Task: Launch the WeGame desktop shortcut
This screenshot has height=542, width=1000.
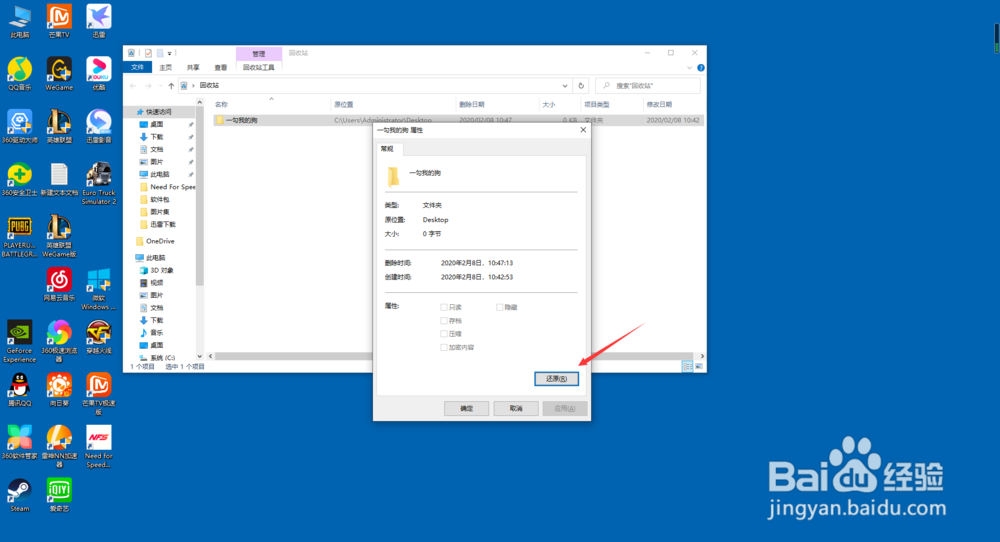Action: [59, 74]
